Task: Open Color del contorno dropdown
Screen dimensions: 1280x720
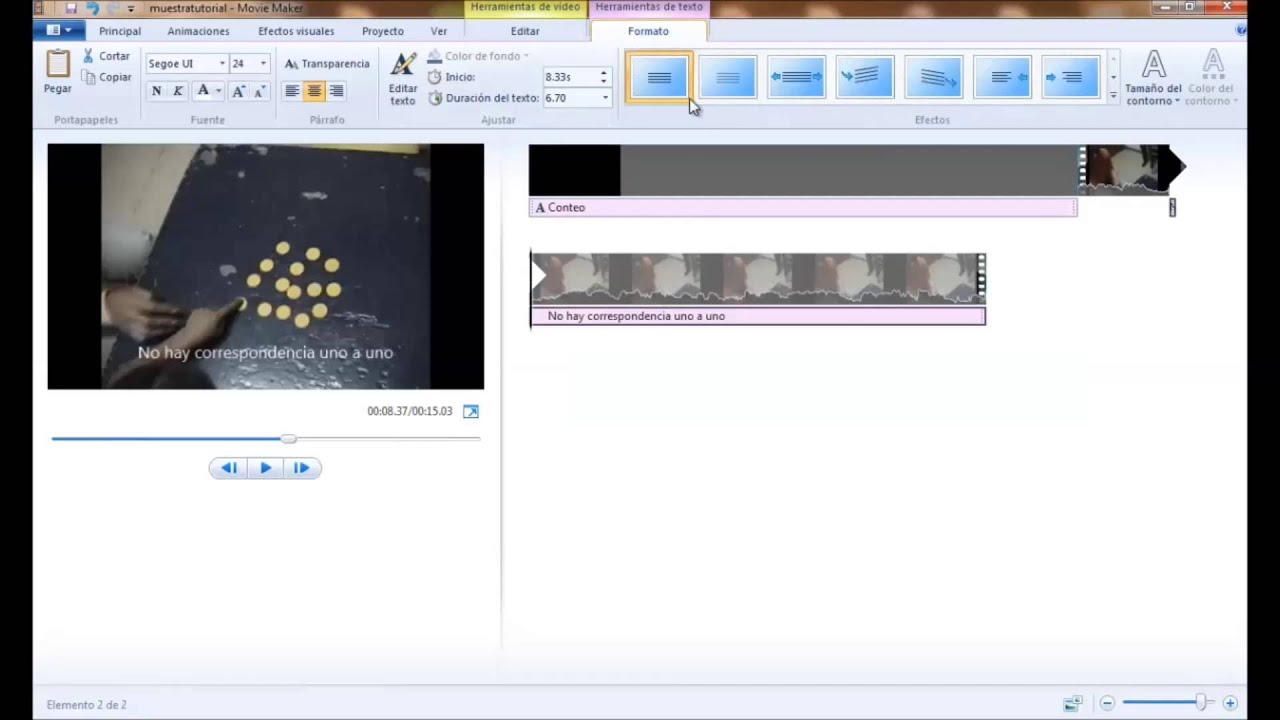Action: point(1212,78)
